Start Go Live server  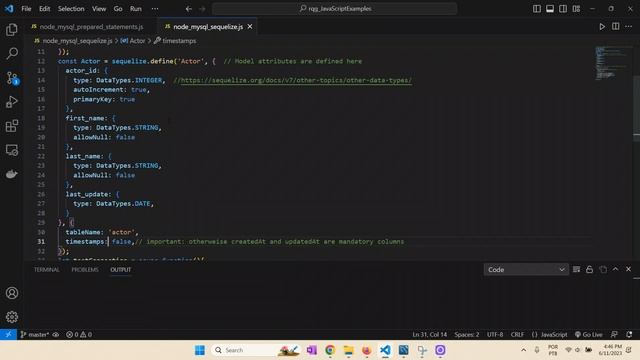tap(589, 334)
